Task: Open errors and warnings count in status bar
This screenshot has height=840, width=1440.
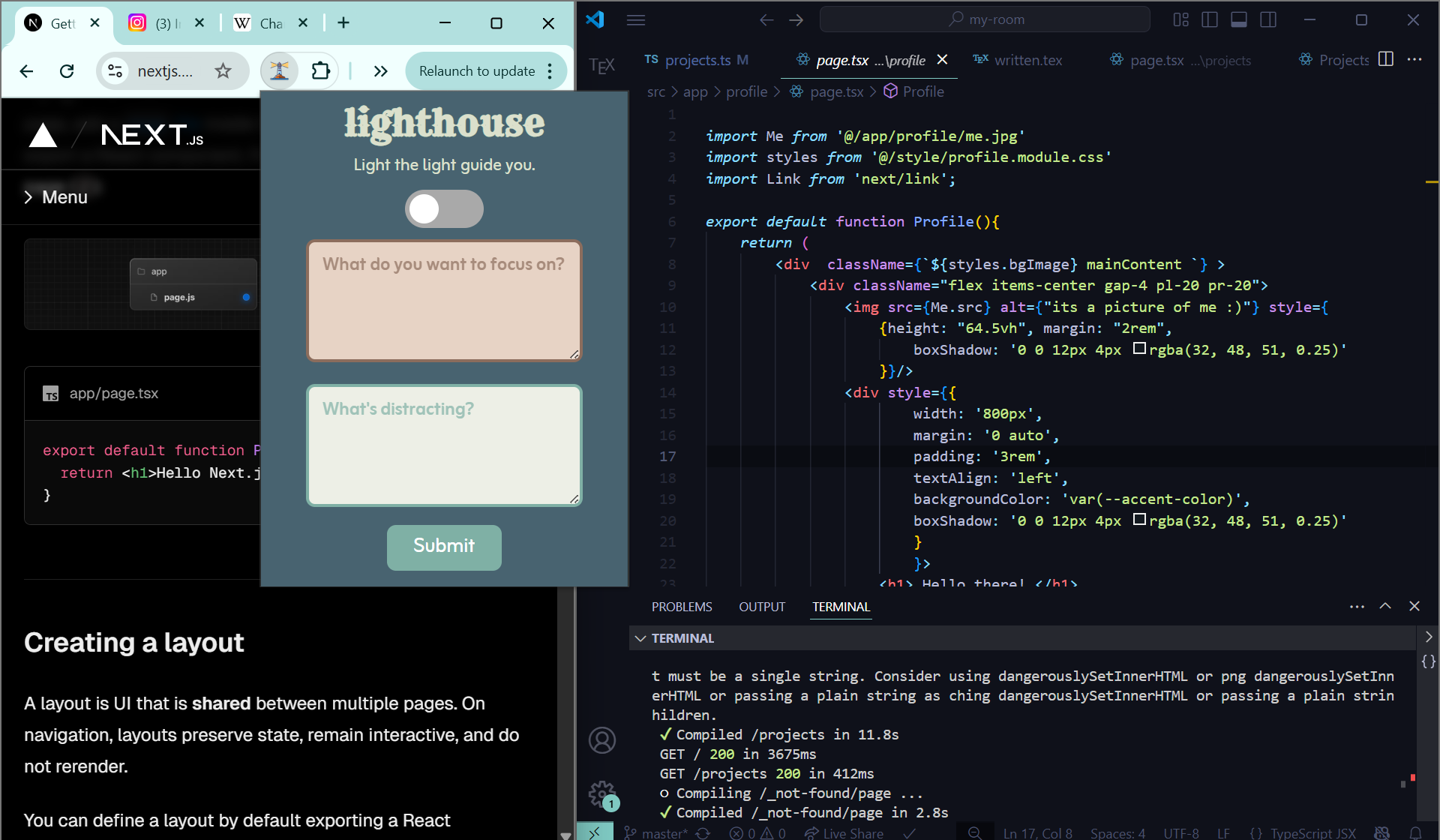Action: 758,833
